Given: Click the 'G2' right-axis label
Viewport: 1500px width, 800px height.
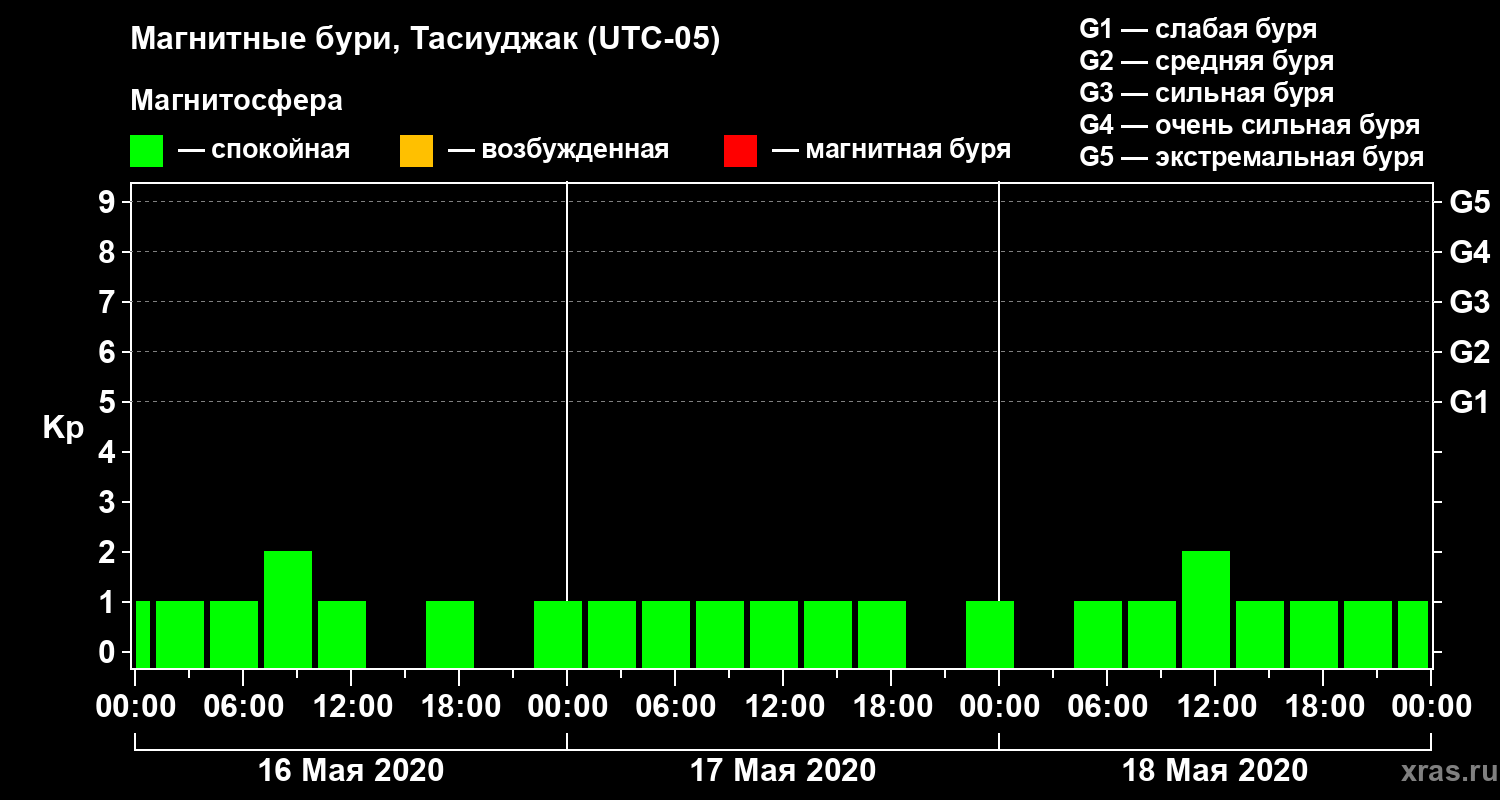Looking at the screenshot, I should coord(1470,352).
